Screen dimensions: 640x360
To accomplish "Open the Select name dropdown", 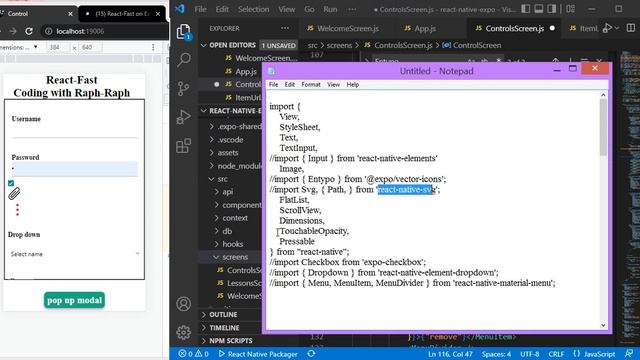I will [x=74, y=254].
